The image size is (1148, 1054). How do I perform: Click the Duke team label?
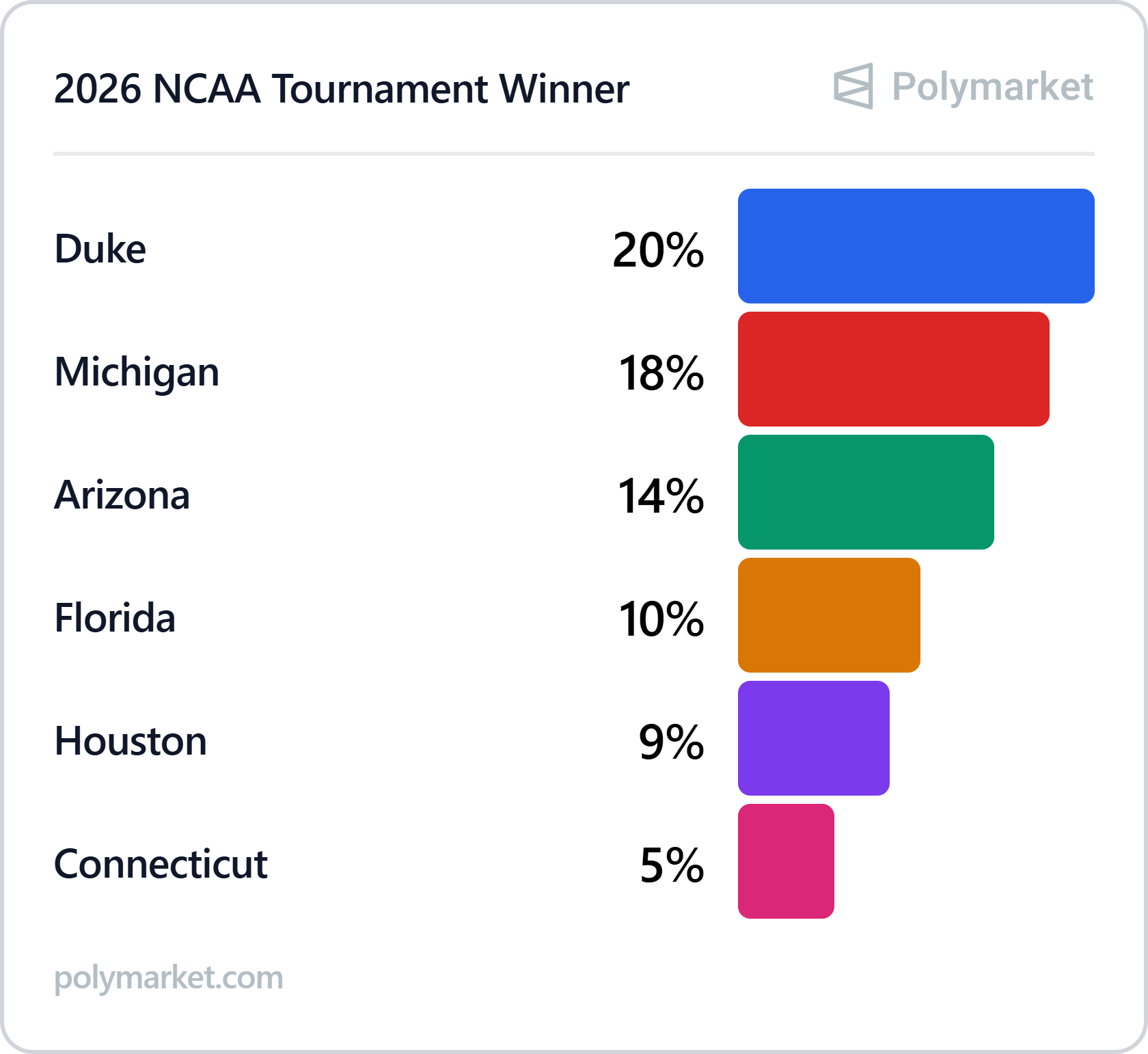pyautogui.click(x=100, y=249)
